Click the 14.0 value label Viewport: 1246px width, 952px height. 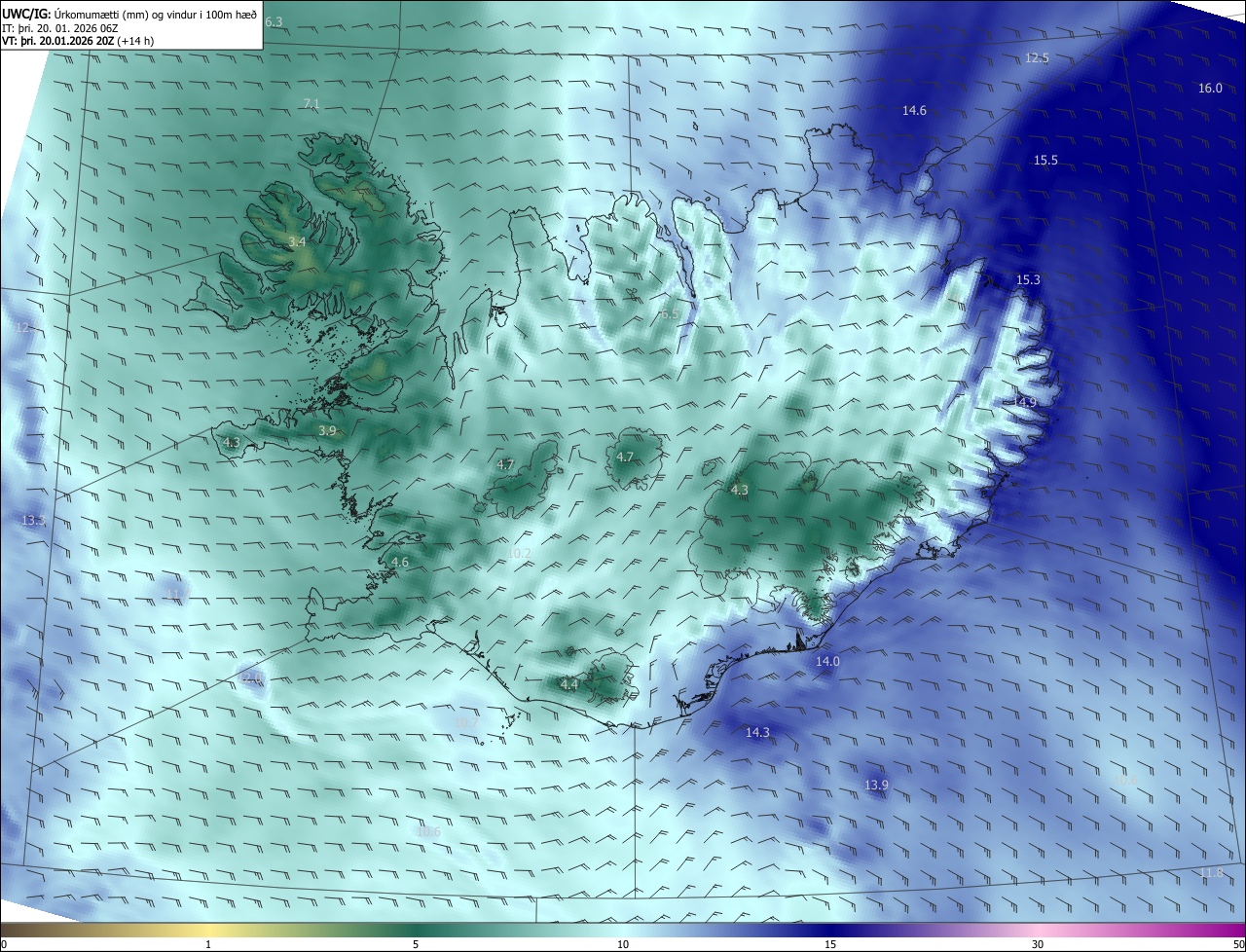[827, 662]
